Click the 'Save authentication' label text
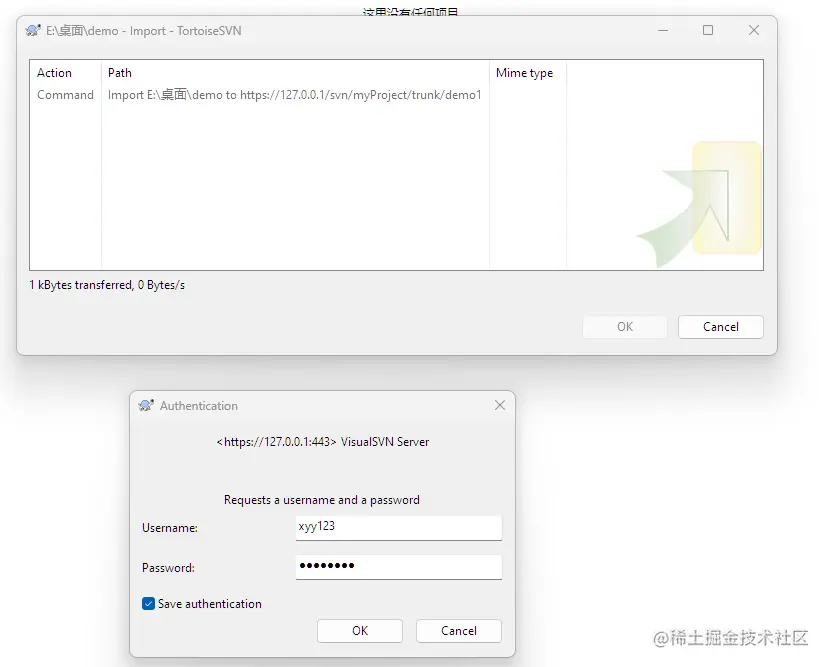The width and height of the screenshot is (828, 667). pos(210,604)
